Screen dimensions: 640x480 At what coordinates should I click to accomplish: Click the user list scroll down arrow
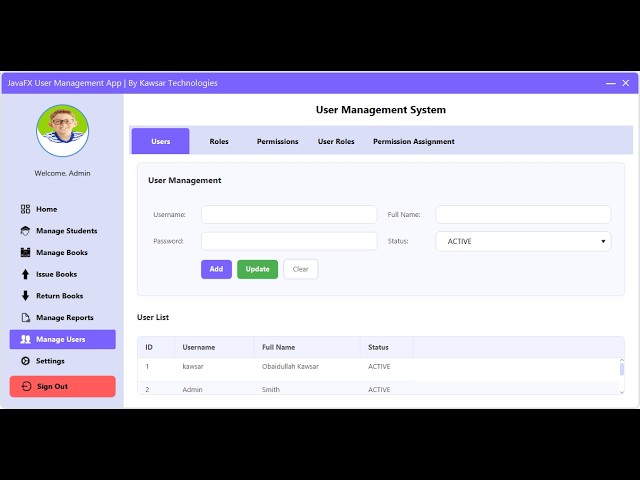pos(622,392)
